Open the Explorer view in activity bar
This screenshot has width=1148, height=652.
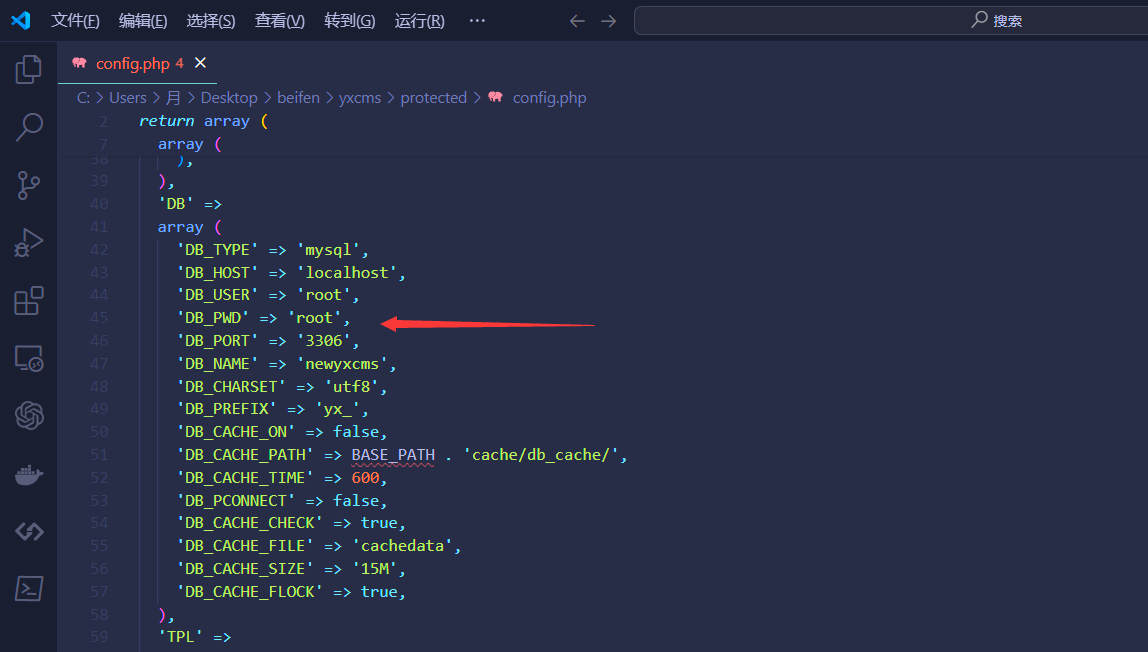(28, 69)
